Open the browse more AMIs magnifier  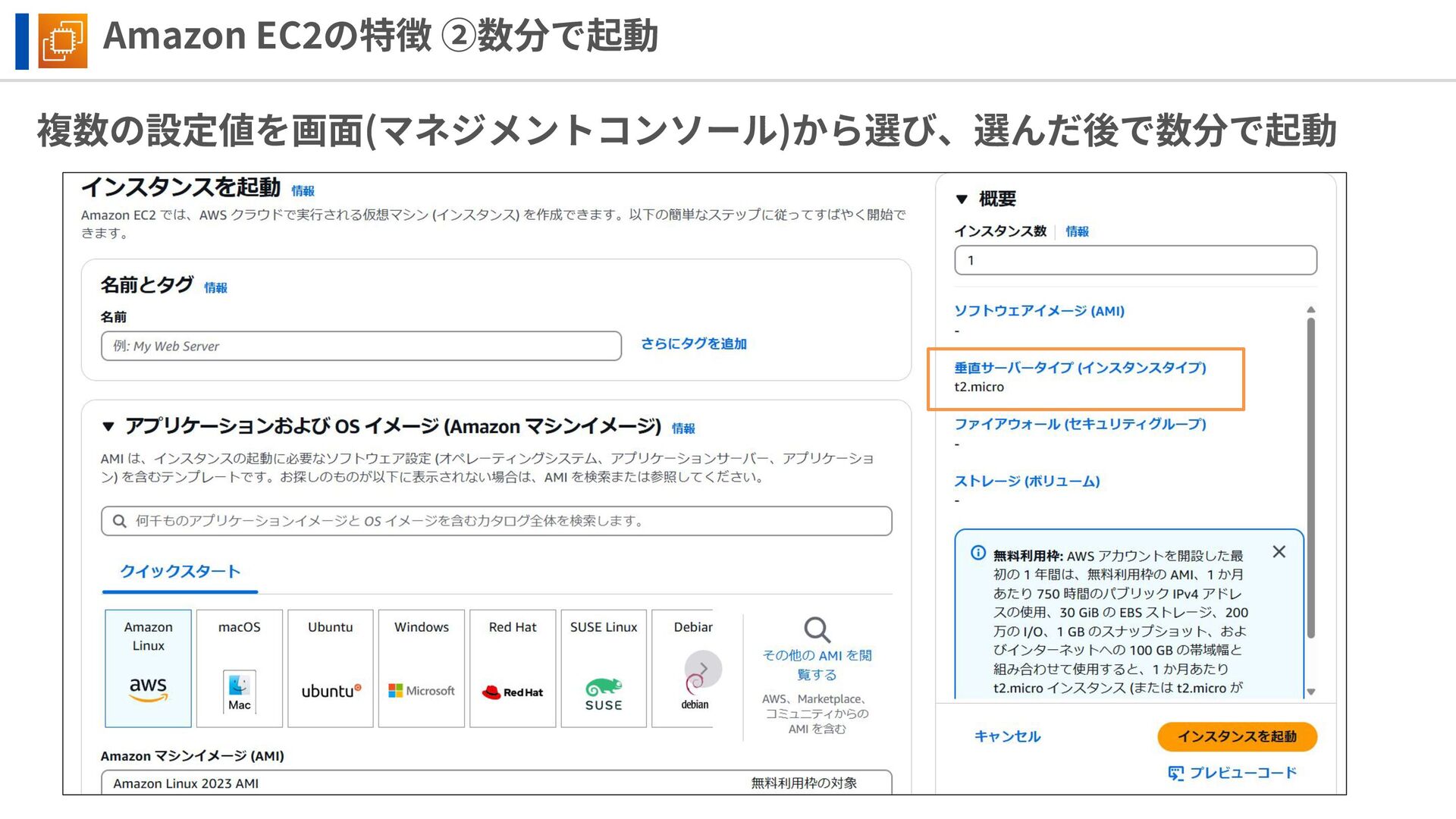tap(817, 630)
